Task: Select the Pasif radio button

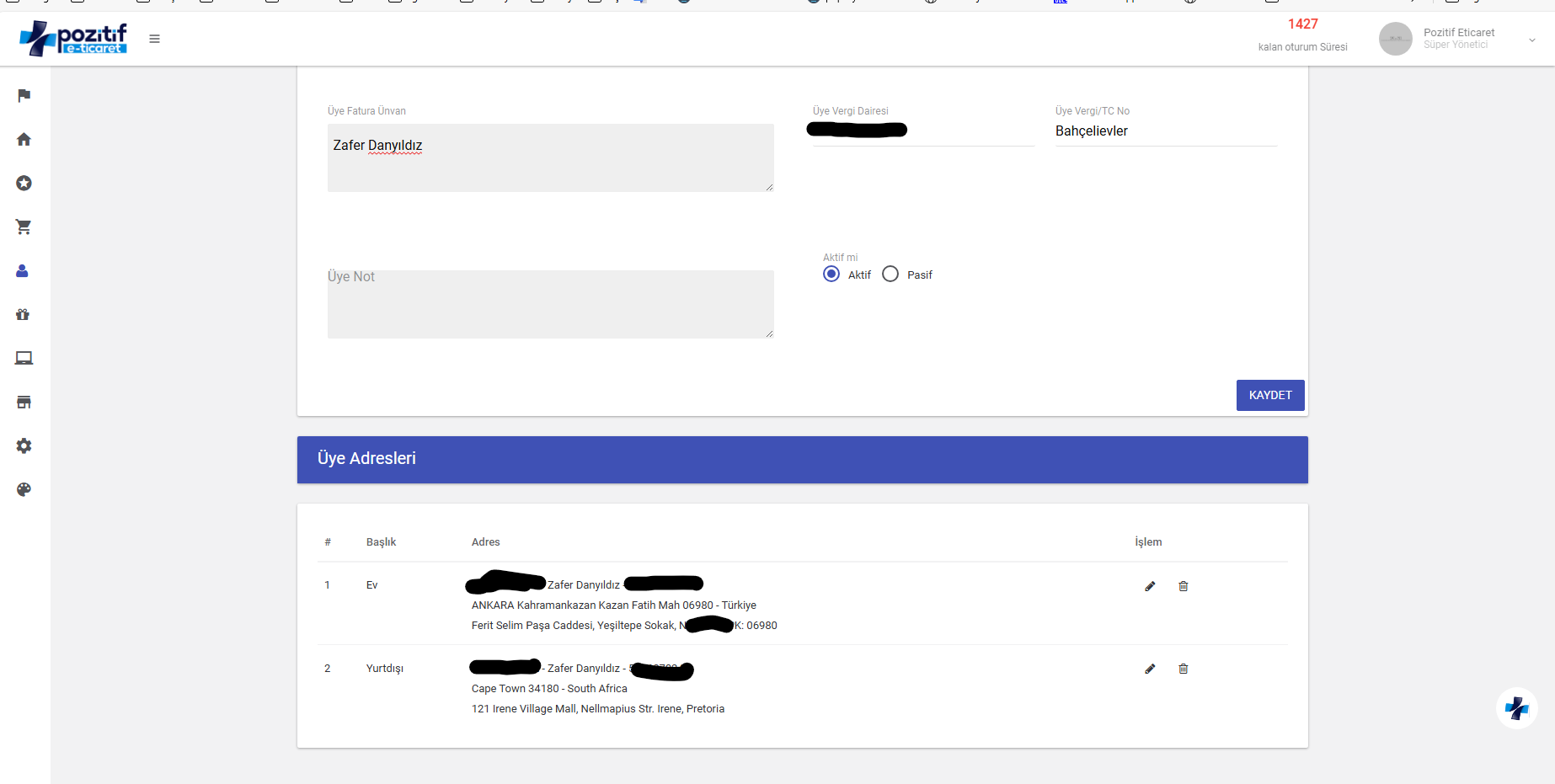Action: coord(890,275)
